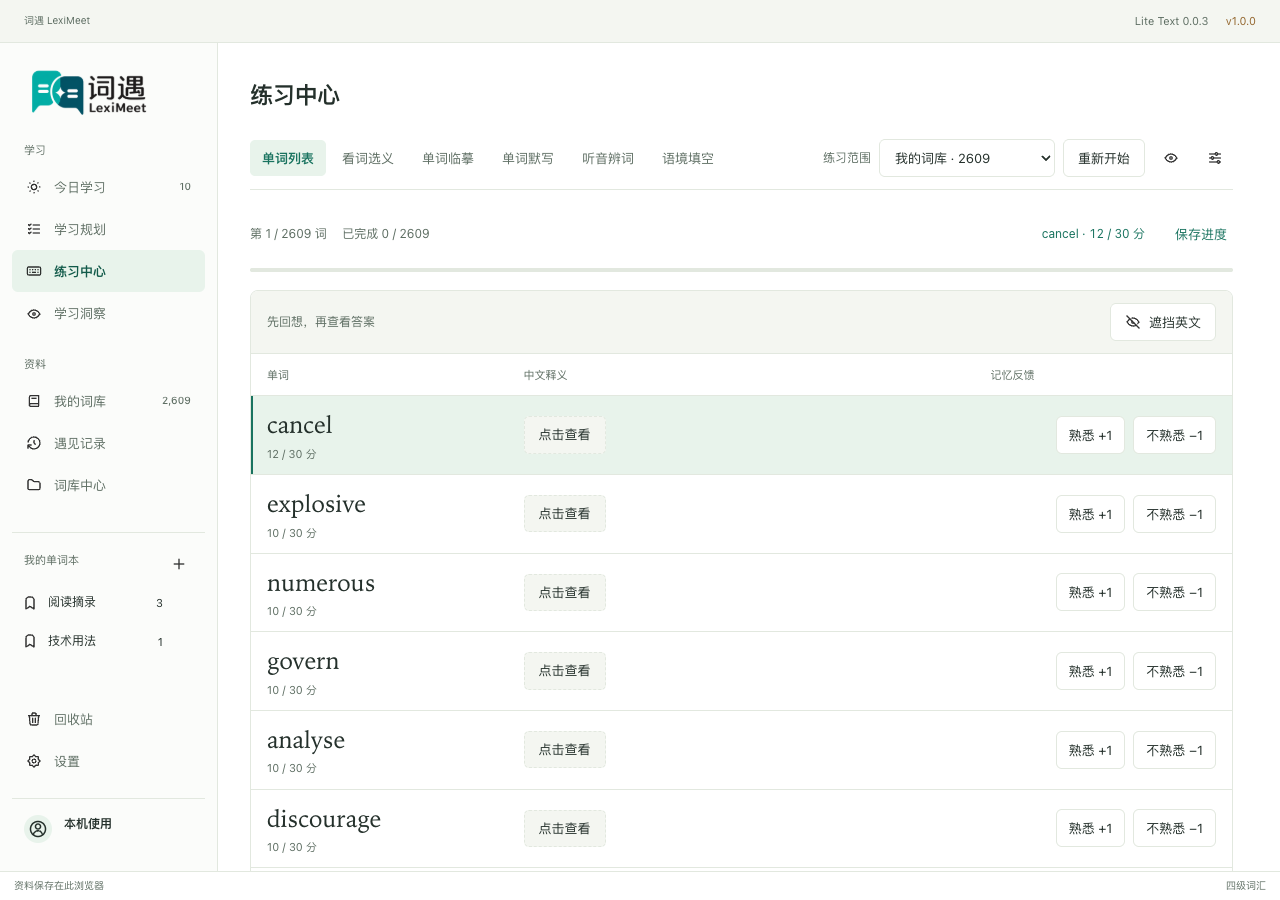Reveal the meaning of govern via 点击查看
Viewport: 1280px width, 900px height.
565,671
